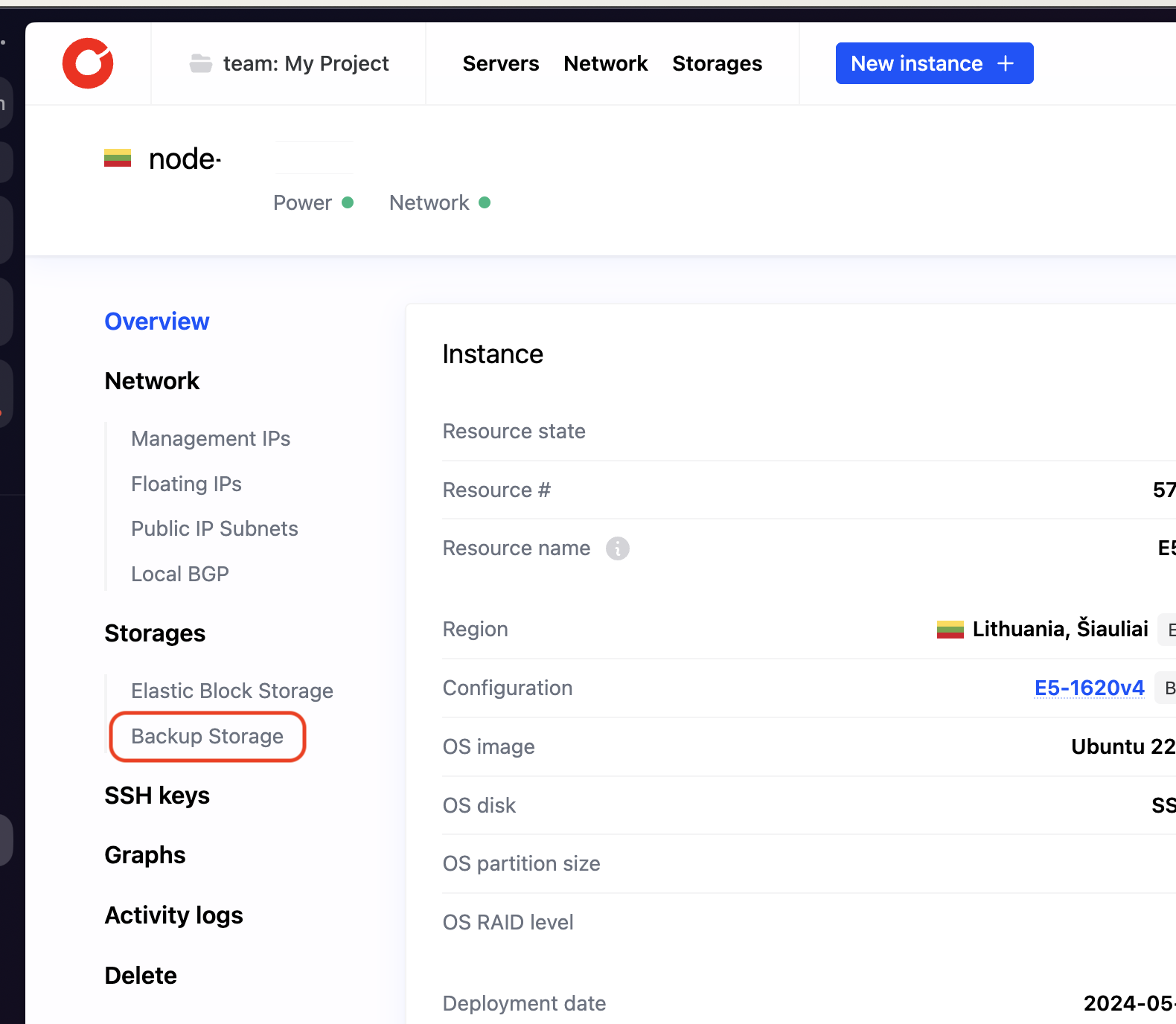
Task: Open Elastic Block Storage
Action: (x=232, y=691)
